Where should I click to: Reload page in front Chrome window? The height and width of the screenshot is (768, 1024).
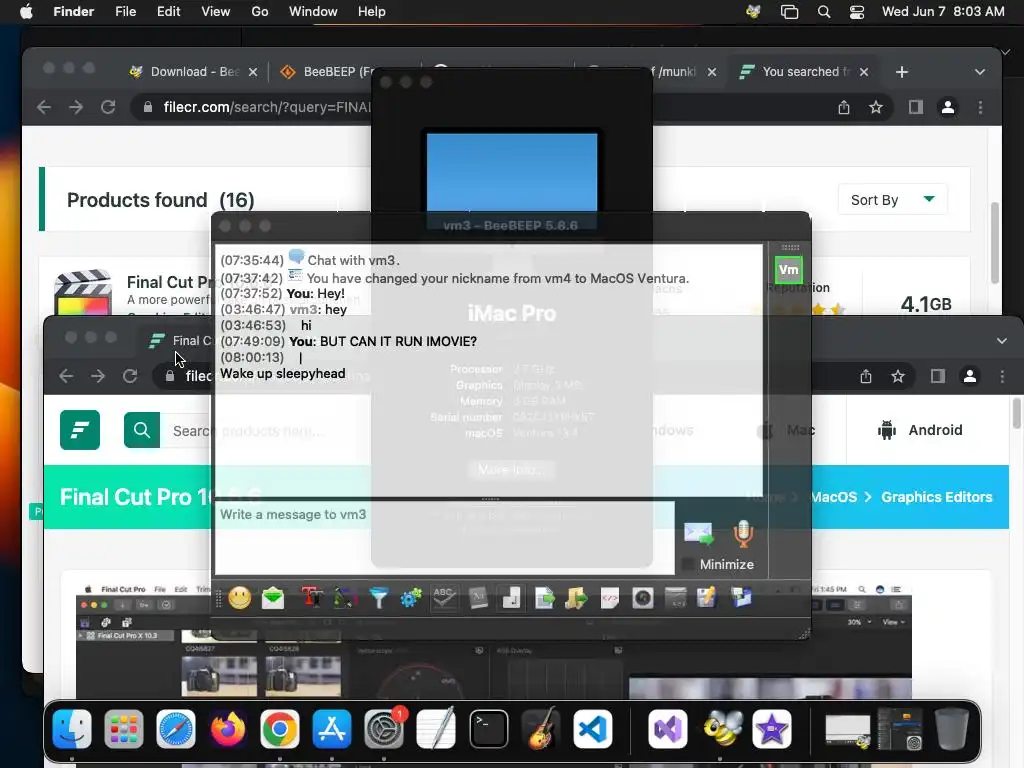coord(131,376)
